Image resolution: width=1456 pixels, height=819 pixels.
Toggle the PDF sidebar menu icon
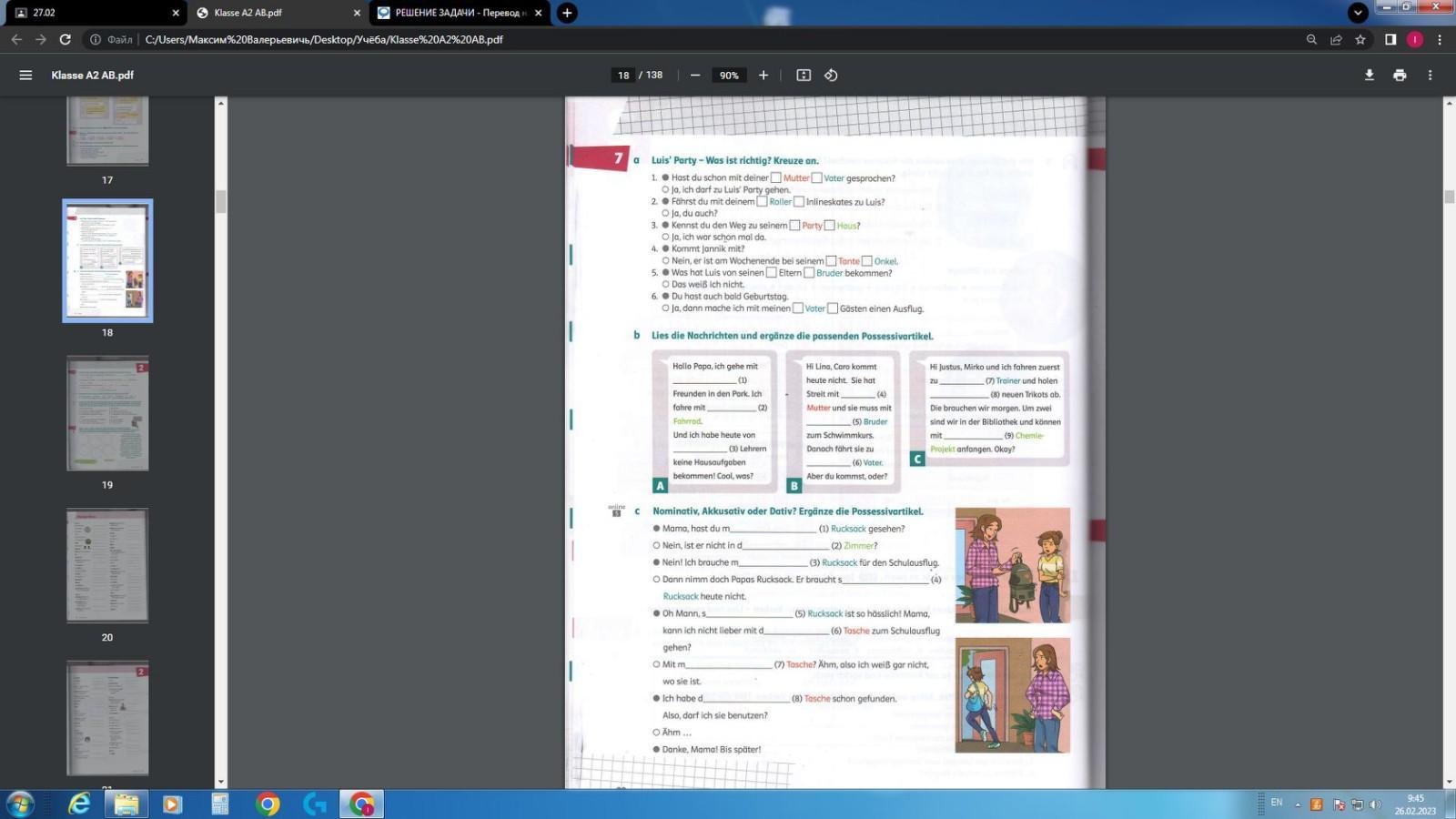[x=25, y=76]
